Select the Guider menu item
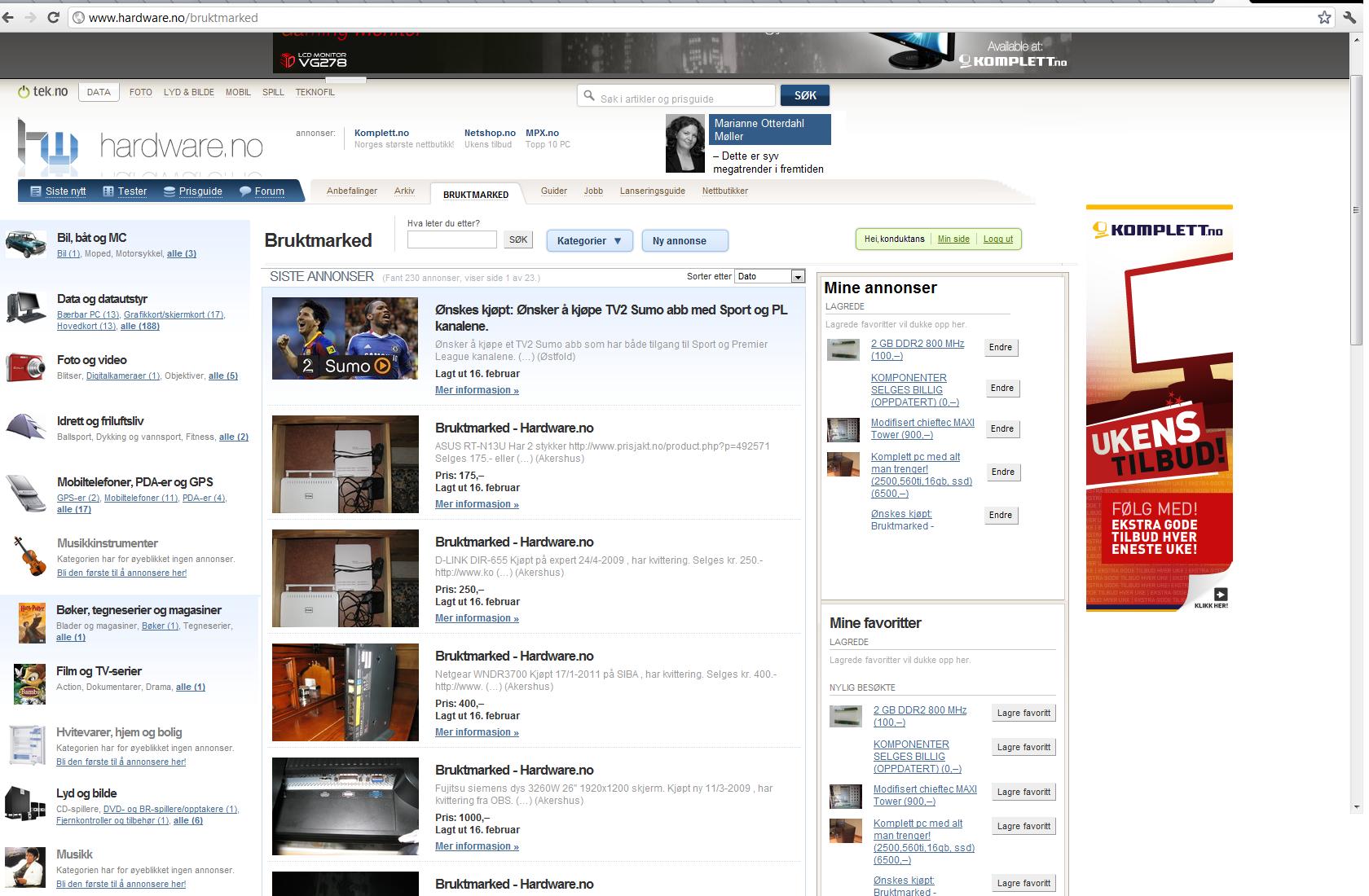 click(x=553, y=191)
